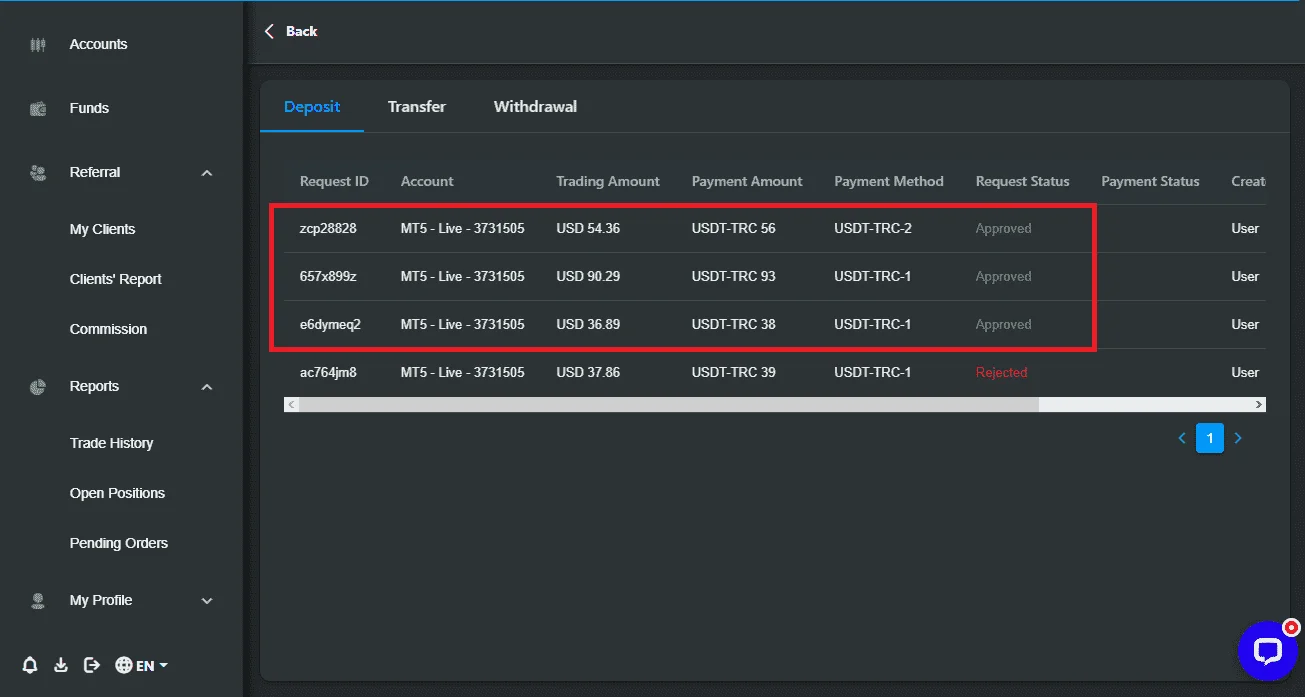Click payment amount USDT-TRC 38
Image resolution: width=1305 pixels, height=697 pixels.
pyautogui.click(x=734, y=325)
